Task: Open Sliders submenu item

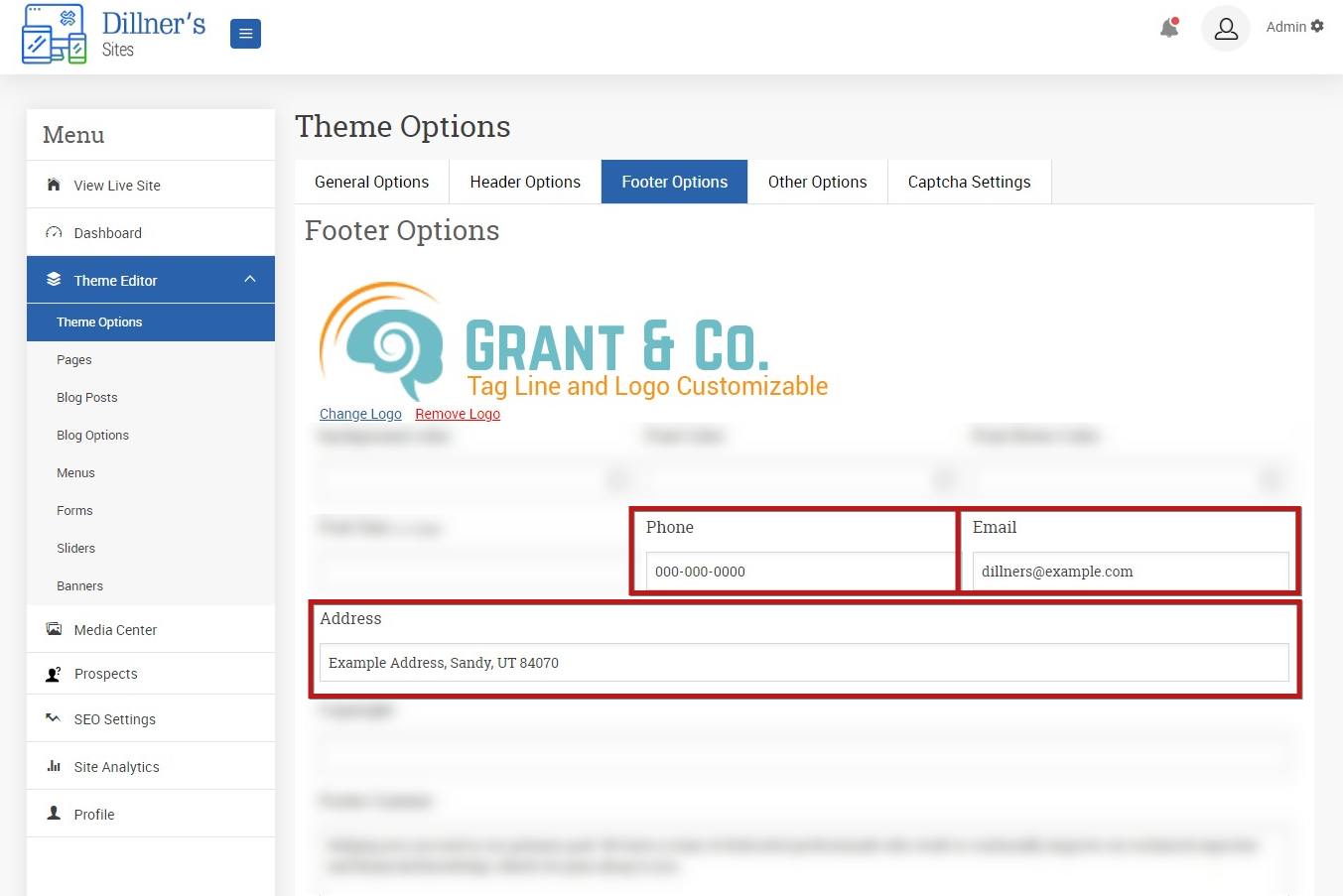Action: [x=151, y=549]
